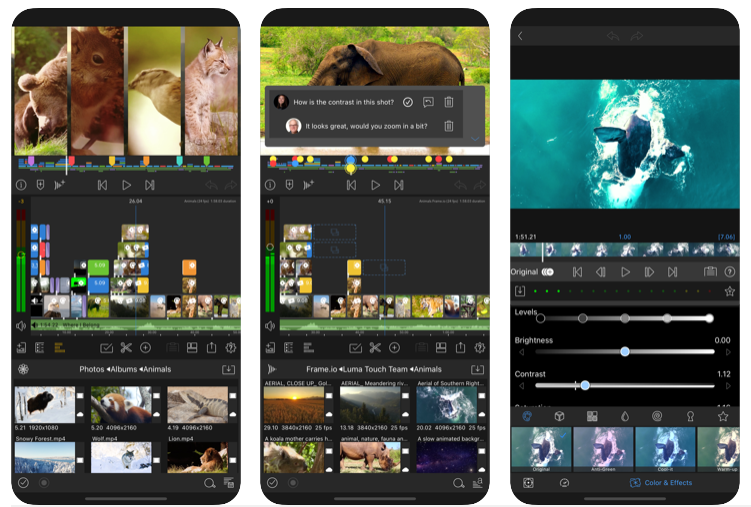The width and height of the screenshot is (751, 507).
Task: Play the clip on right phone editor
Action: (625, 272)
